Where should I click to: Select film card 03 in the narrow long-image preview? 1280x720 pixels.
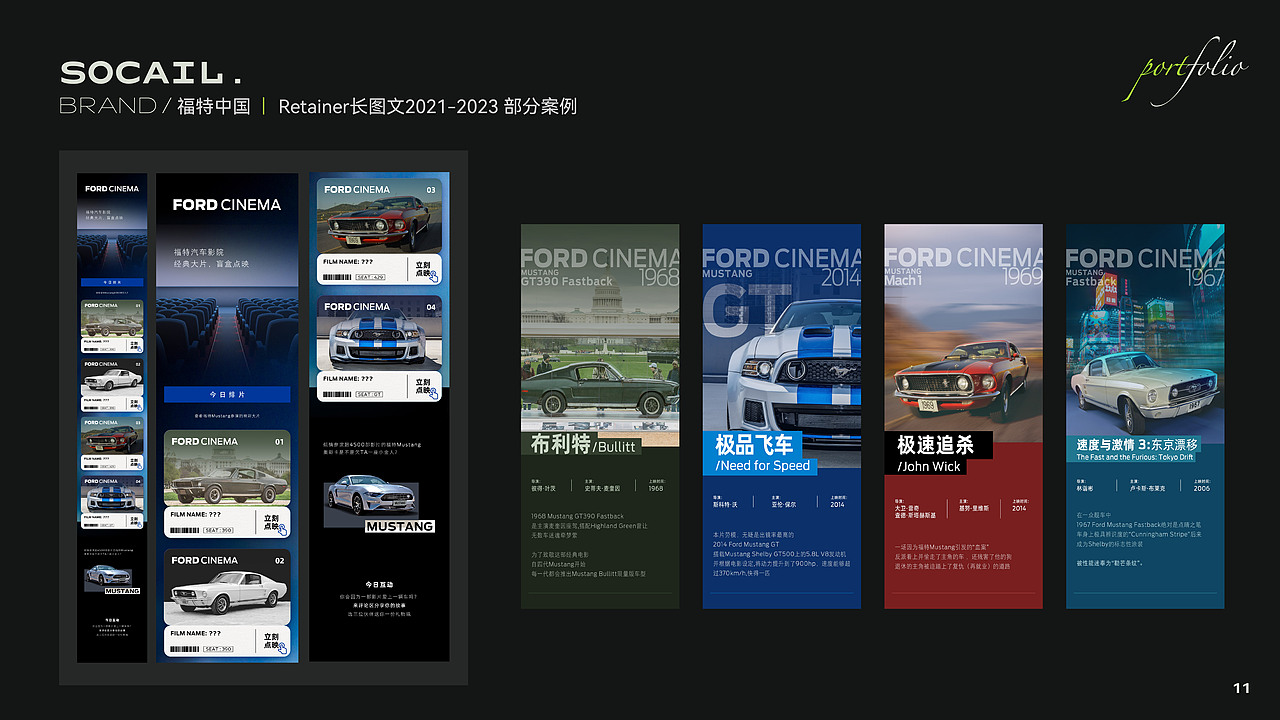112,443
